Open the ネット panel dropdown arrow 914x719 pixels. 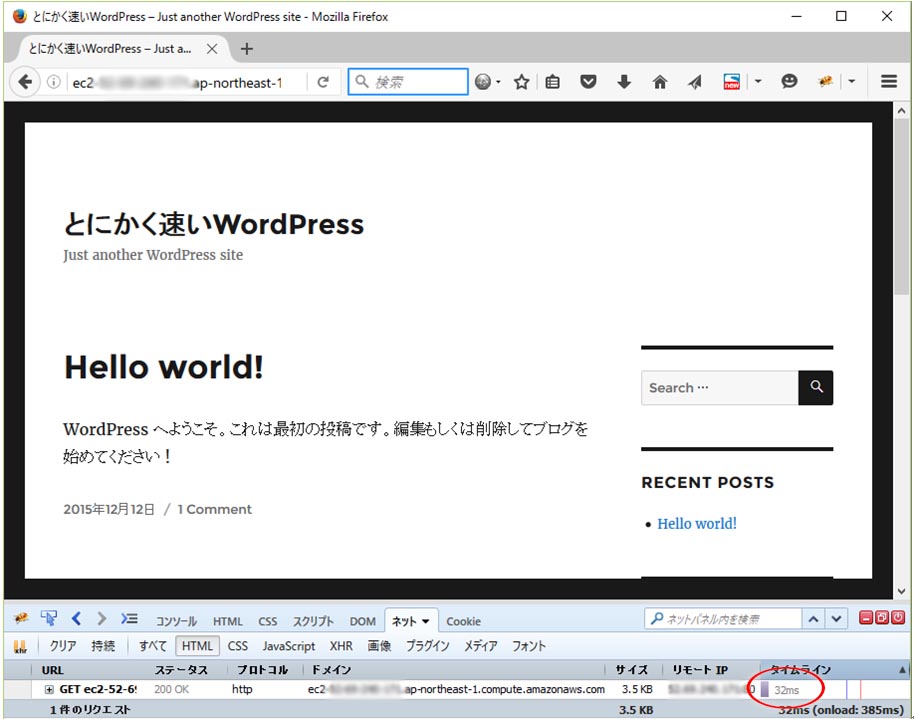[x=427, y=620]
